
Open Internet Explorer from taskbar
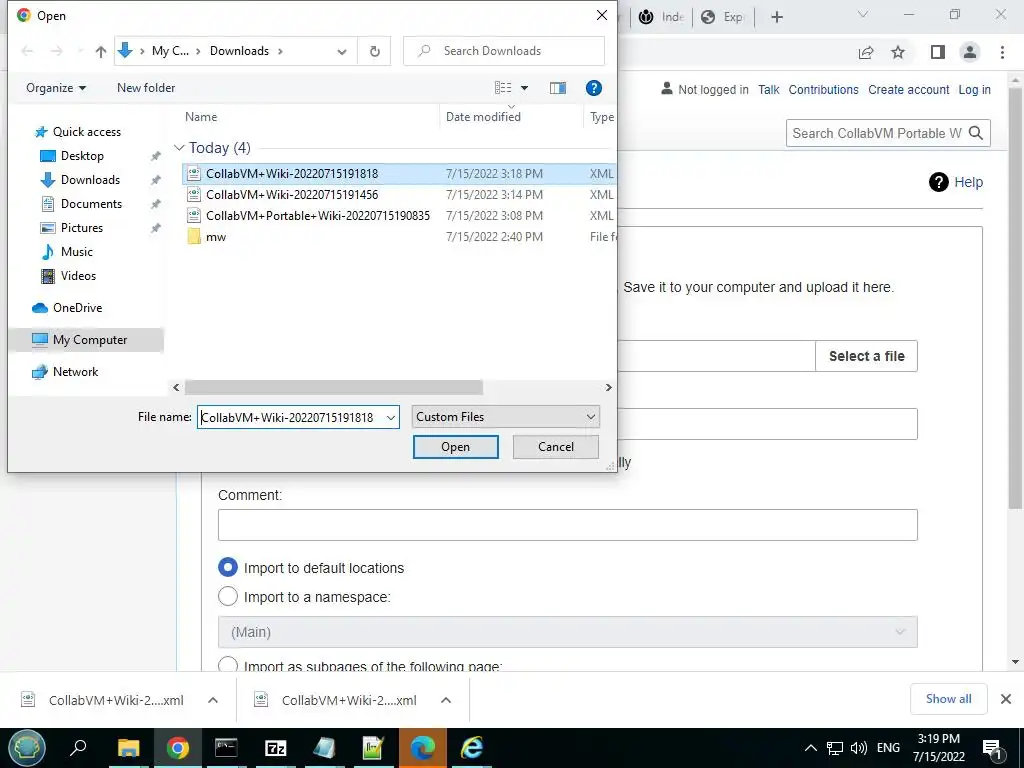pyautogui.click(x=472, y=748)
